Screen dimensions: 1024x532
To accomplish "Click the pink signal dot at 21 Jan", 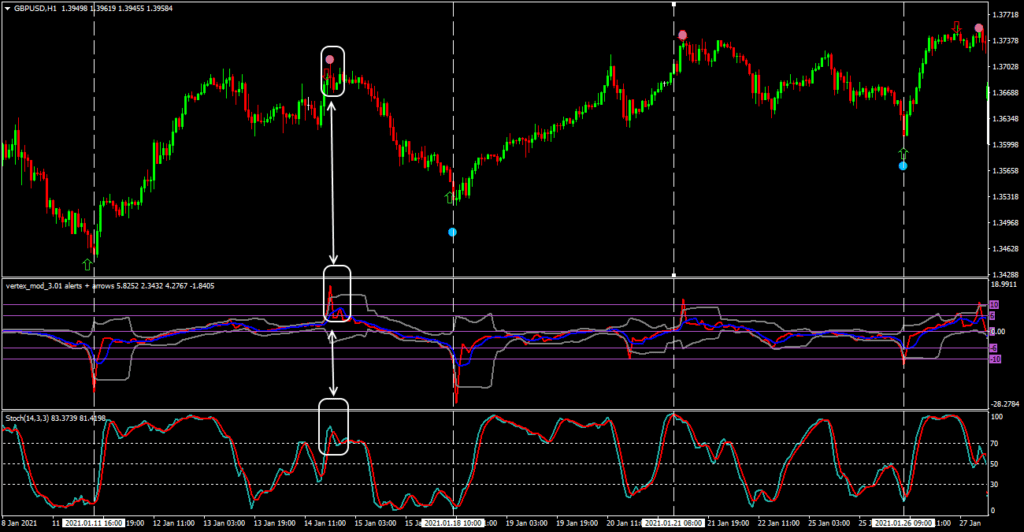I will [683, 36].
